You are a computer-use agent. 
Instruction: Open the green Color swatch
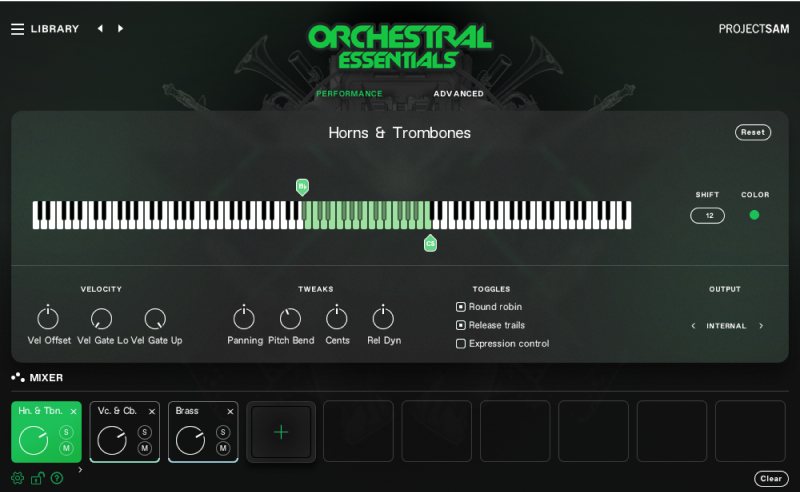(754, 215)
